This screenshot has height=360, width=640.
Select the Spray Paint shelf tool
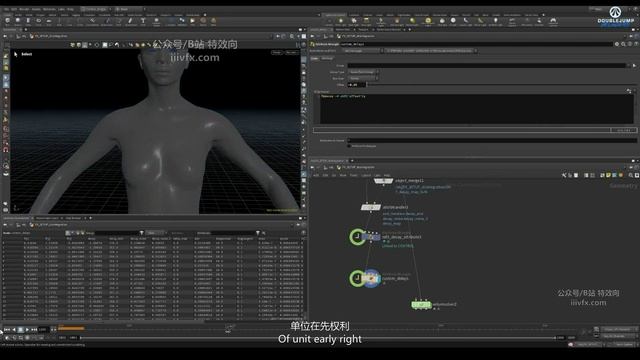pos(131,21)
